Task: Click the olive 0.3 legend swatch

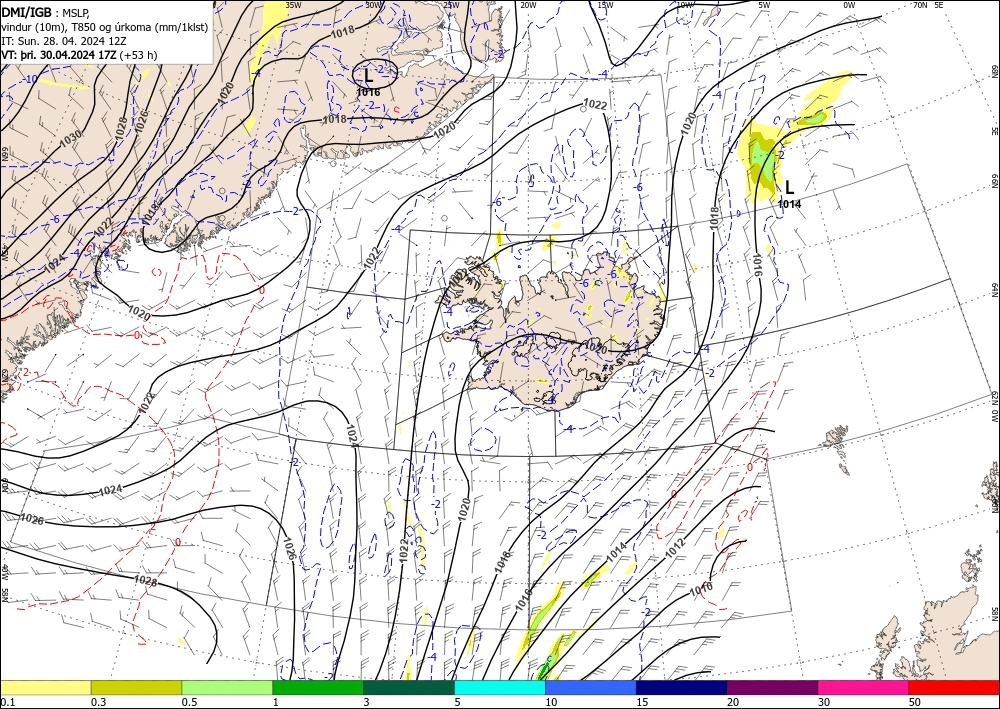Action: [x=136, y=687]
